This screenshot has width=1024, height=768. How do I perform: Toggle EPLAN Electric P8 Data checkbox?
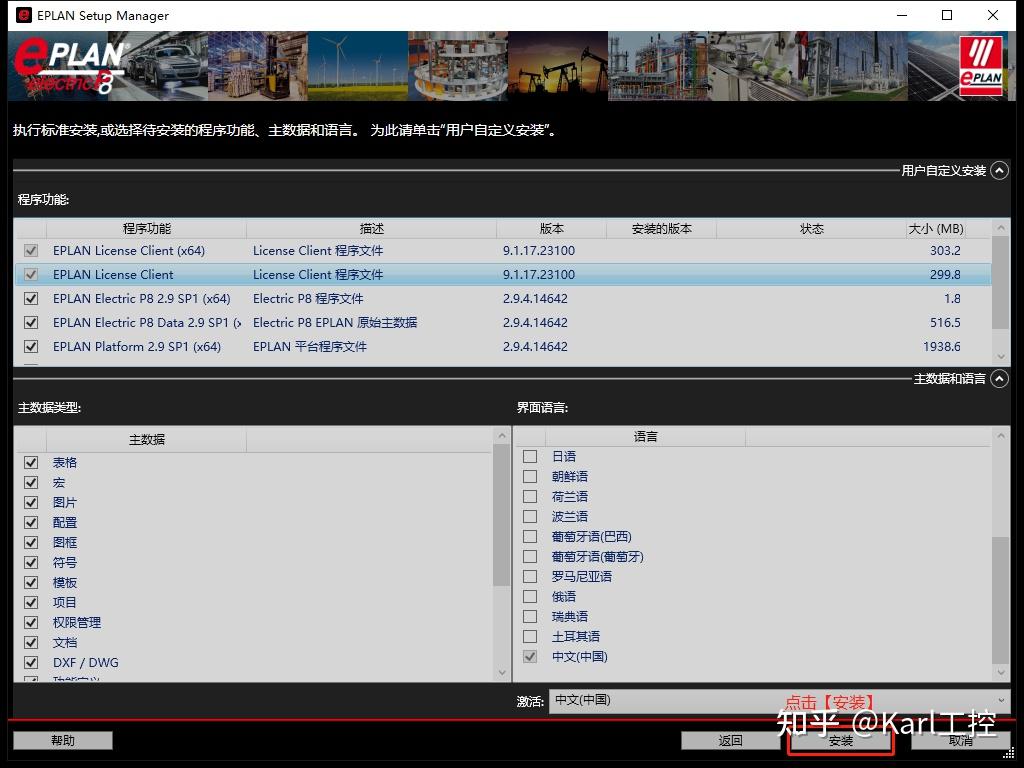[31, 323]
